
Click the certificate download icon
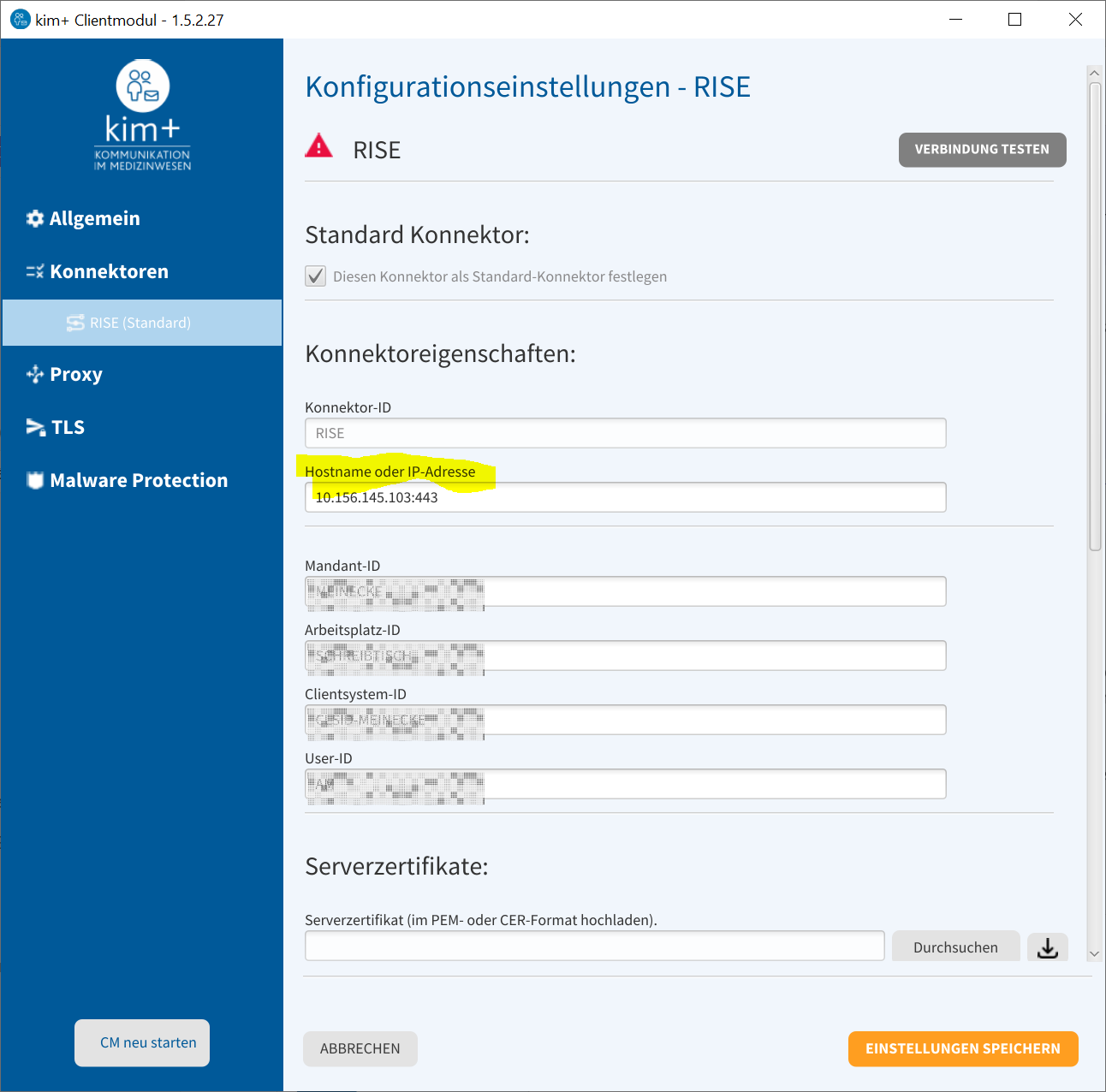click(x=1048, y=947)
